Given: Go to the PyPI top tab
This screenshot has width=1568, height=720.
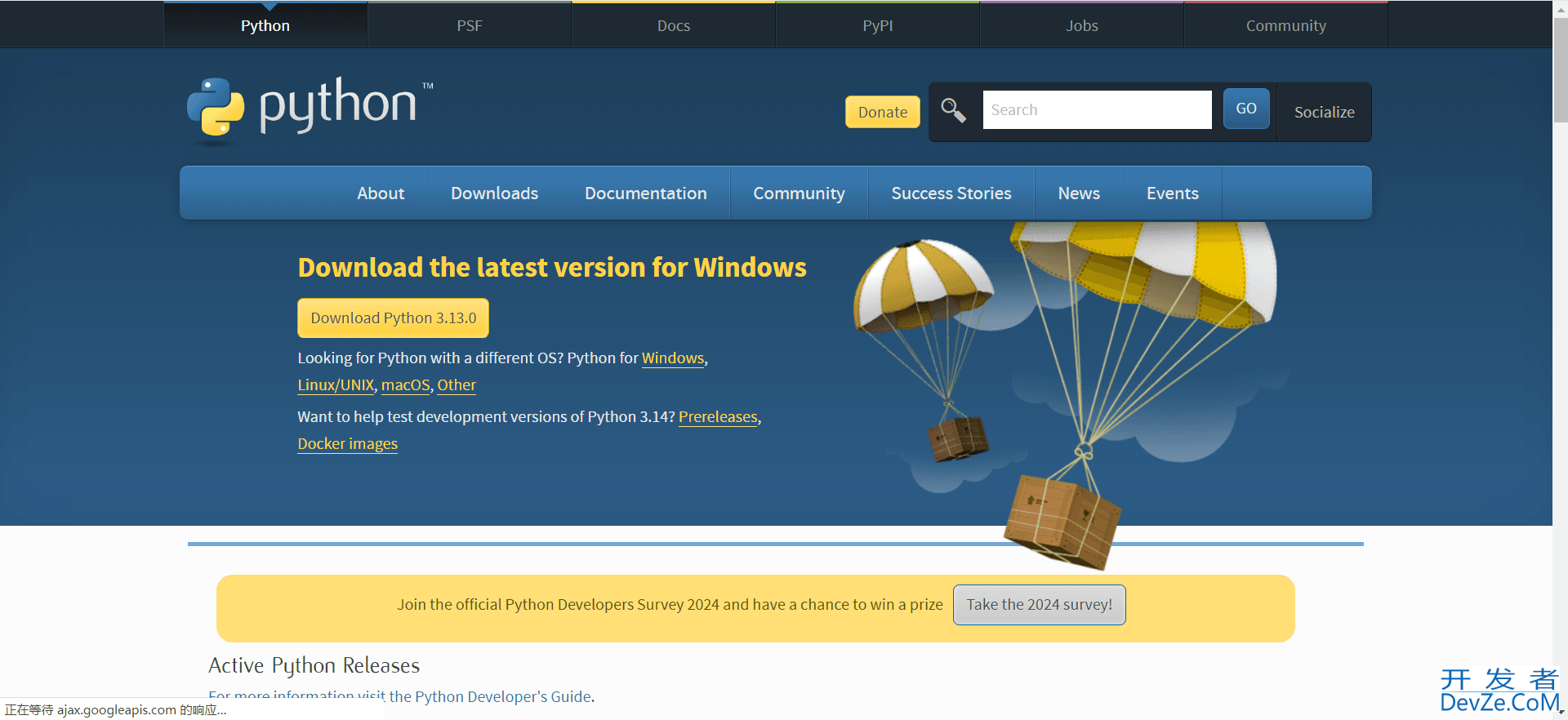Looking at the screenshot, I should point(878,25).
